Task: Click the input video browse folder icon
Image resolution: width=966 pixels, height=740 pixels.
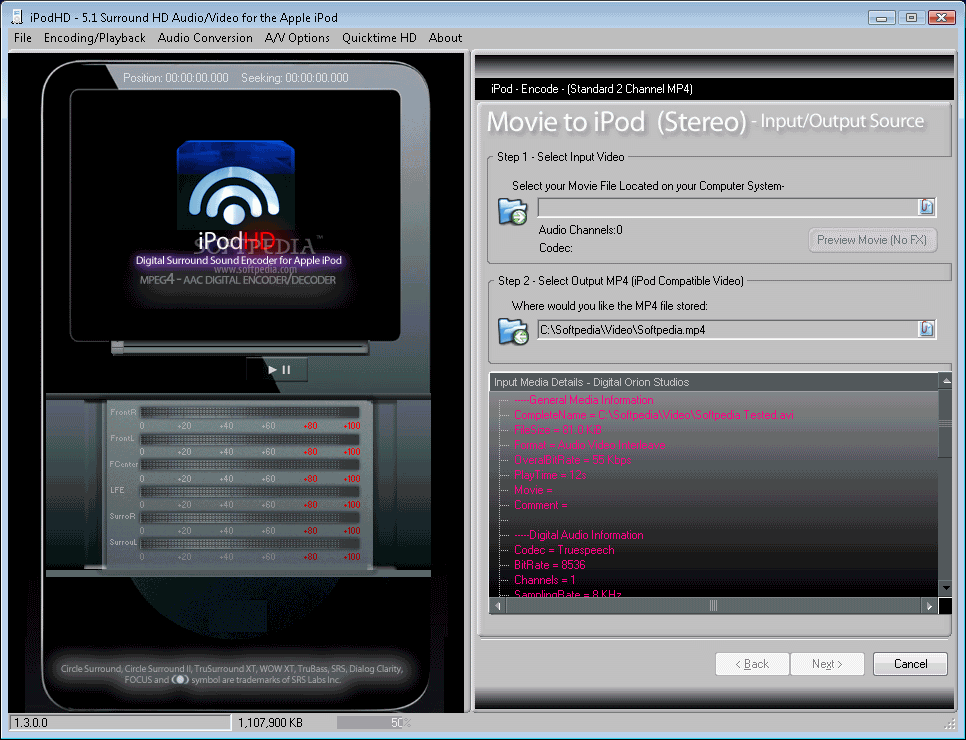Action: tap(513, 212)
